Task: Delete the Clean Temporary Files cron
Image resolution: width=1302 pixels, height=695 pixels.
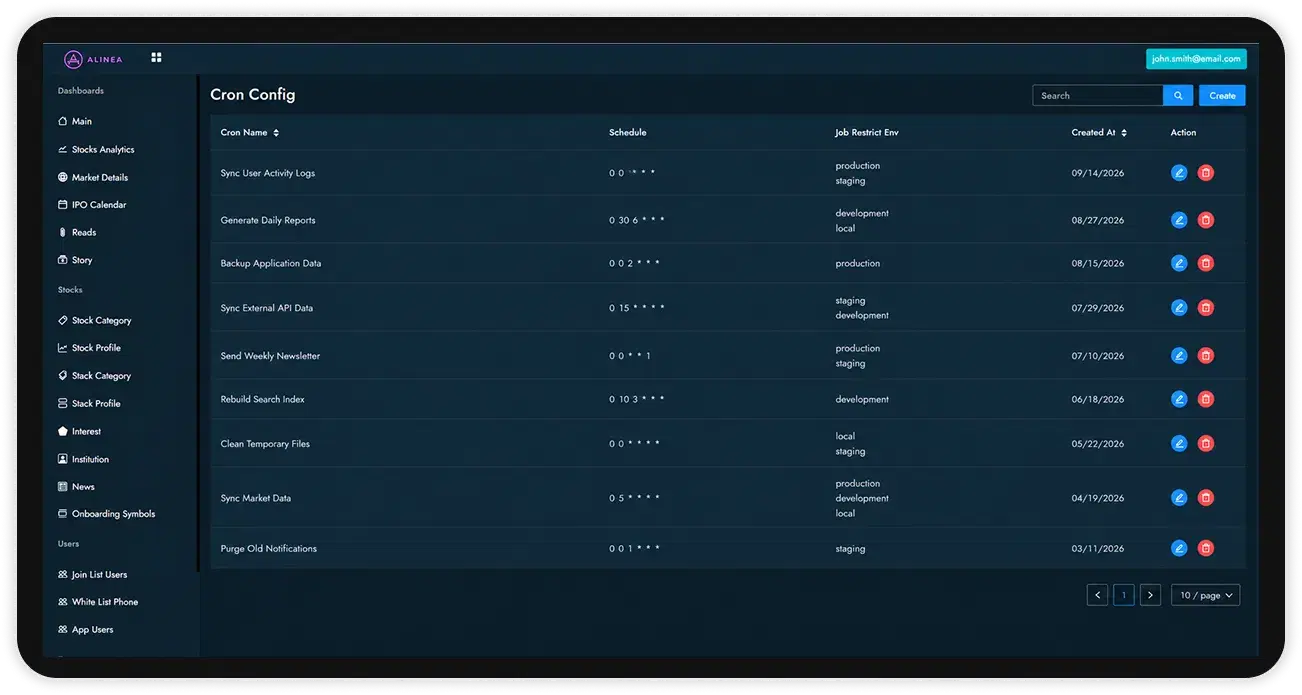Action: (x=1206, y=443)
